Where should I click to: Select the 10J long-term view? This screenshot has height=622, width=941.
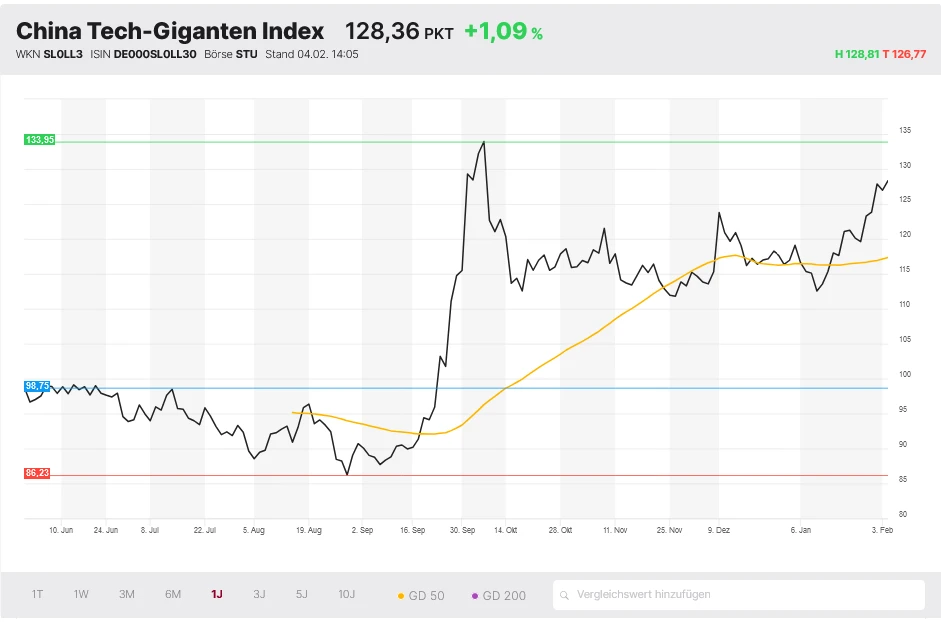[347, 594]
